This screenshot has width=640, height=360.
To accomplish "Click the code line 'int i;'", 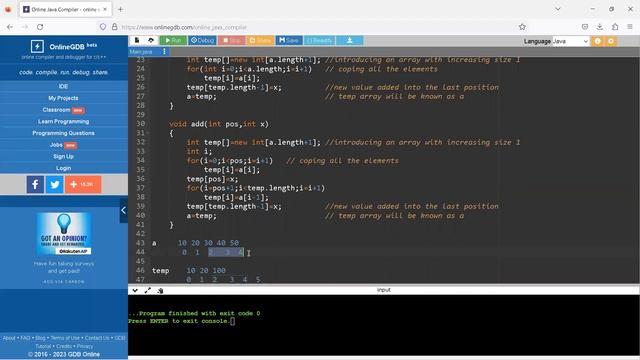I will (x=199, y=151).
